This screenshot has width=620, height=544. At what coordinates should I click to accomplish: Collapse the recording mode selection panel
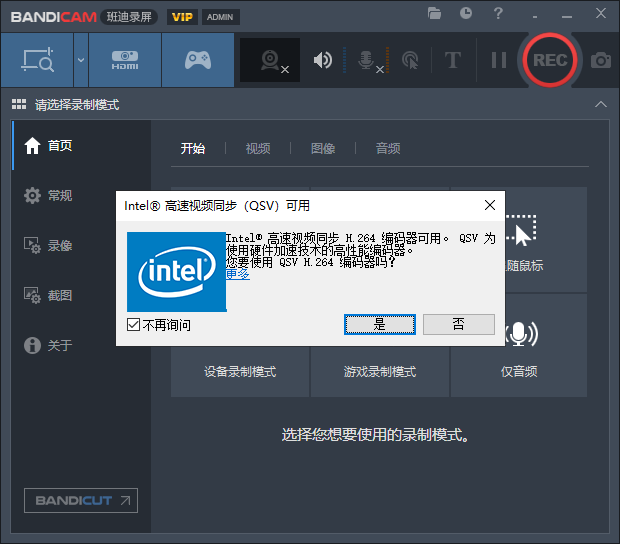coord(600,104)
